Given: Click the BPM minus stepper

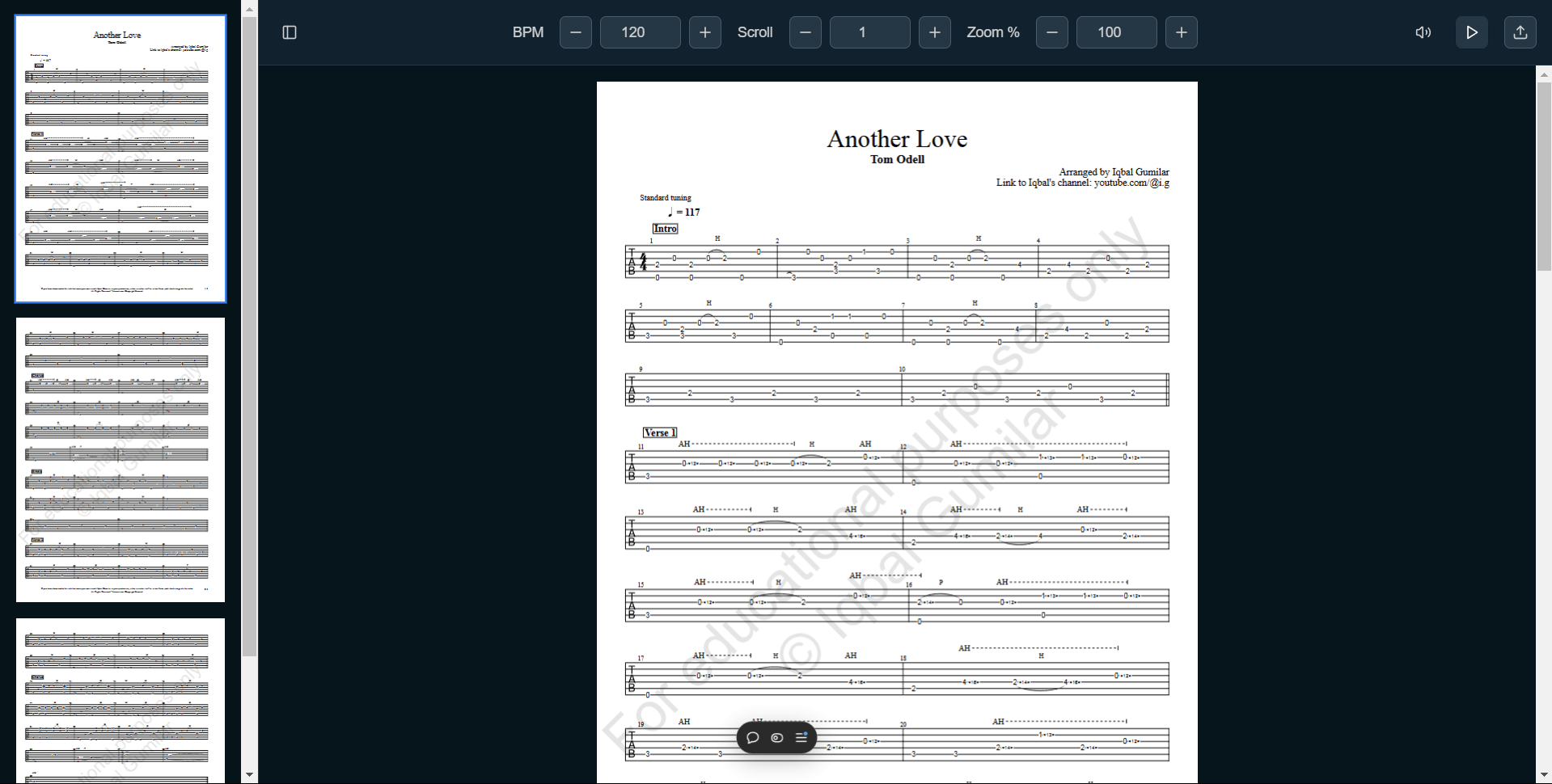Looking at the screenshot, I should [575, 32].
